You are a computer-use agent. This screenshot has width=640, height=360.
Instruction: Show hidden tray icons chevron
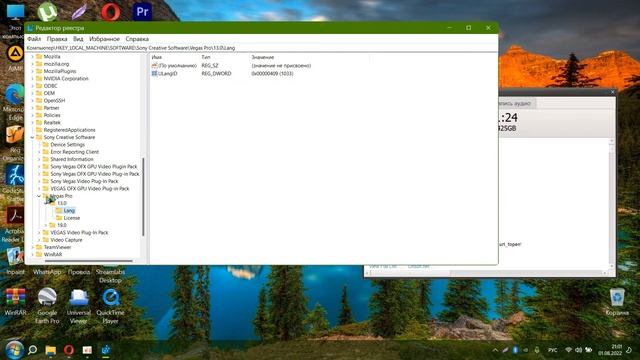[495, 350]
